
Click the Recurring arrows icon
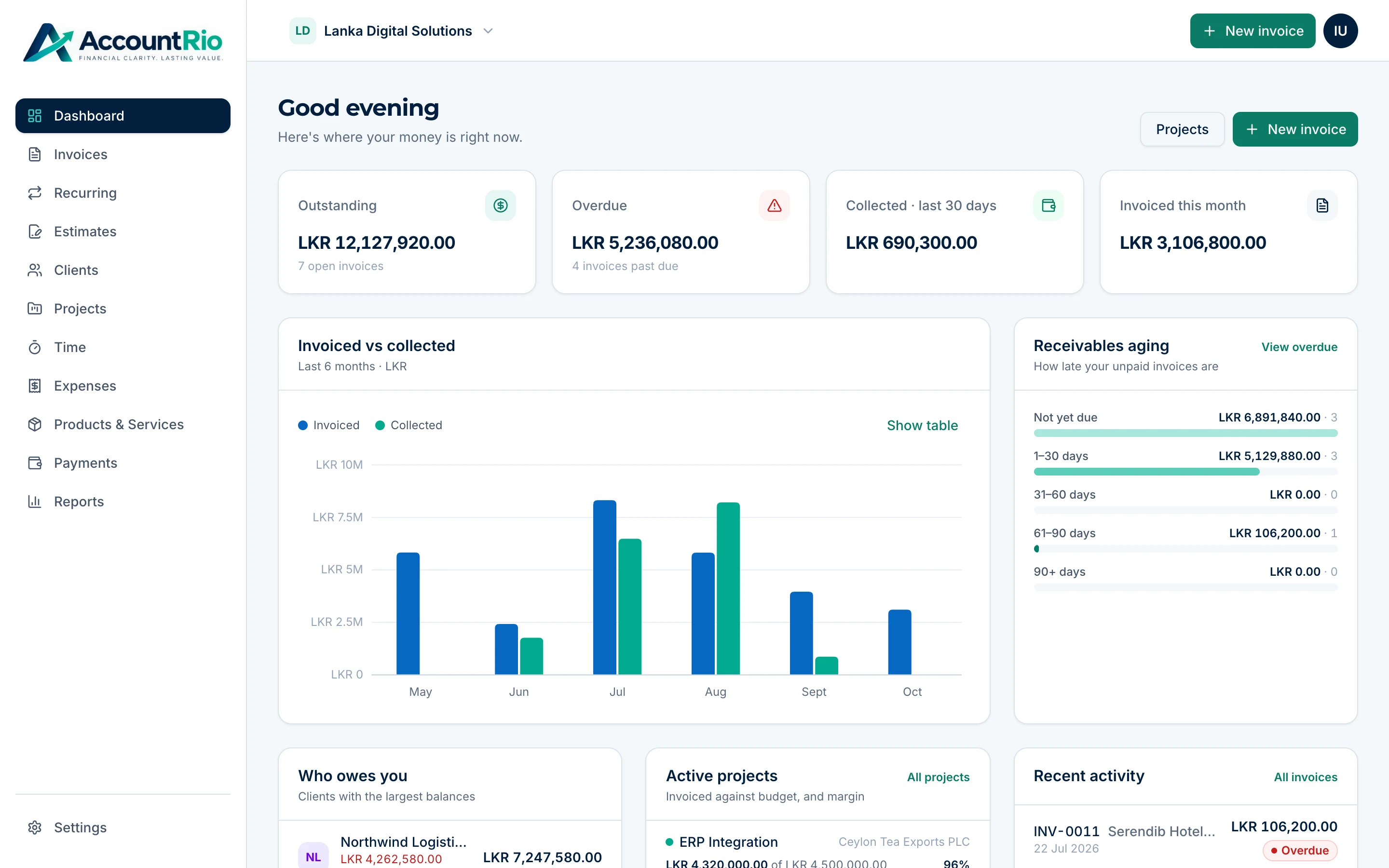click(x=35, y=193)
